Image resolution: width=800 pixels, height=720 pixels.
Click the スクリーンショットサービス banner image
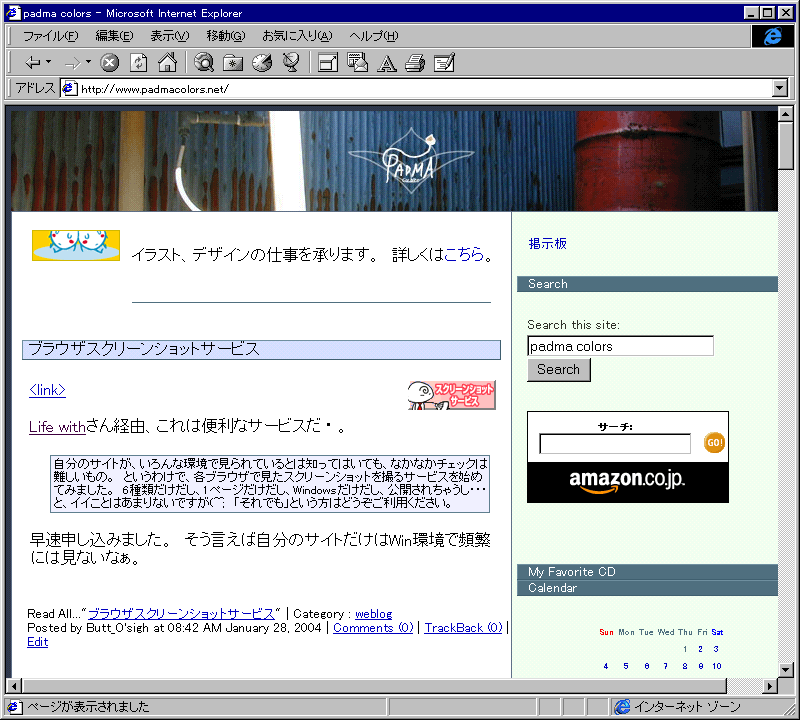[x=452, y=395]
